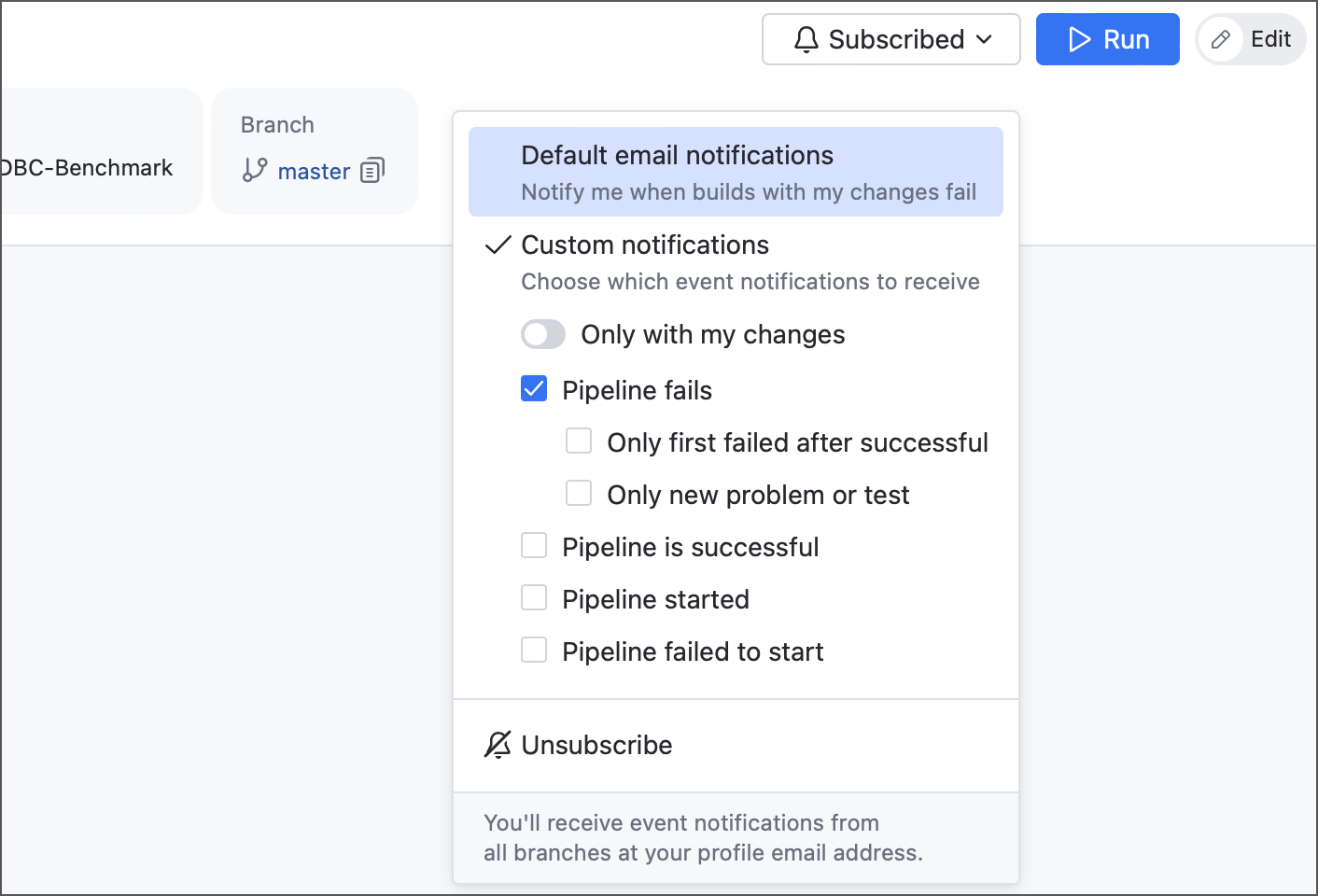
Task: Enable the Only with my changes toggle
Action: click(x=543, y=334)
